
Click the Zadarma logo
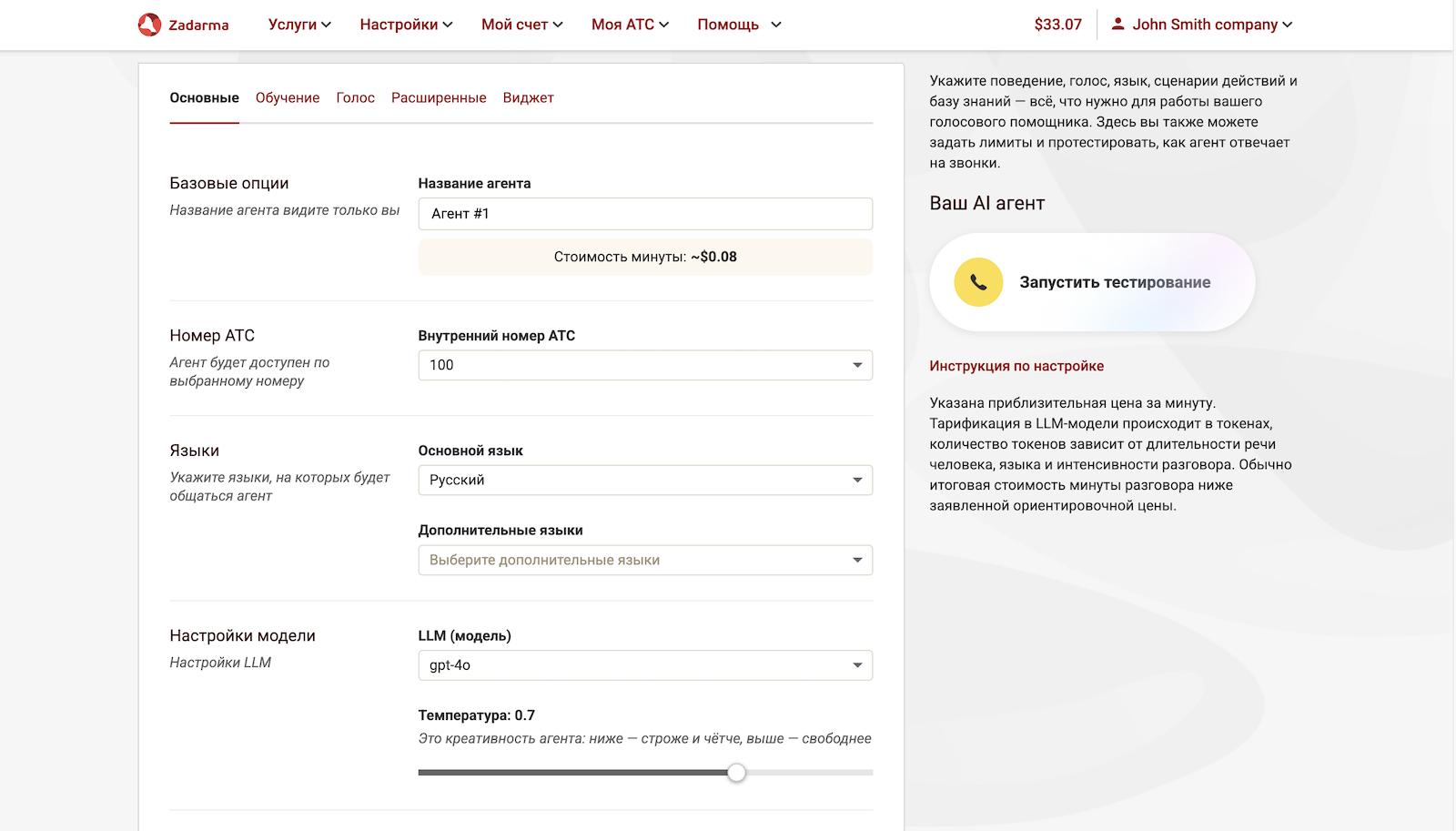tap(182, 24)
